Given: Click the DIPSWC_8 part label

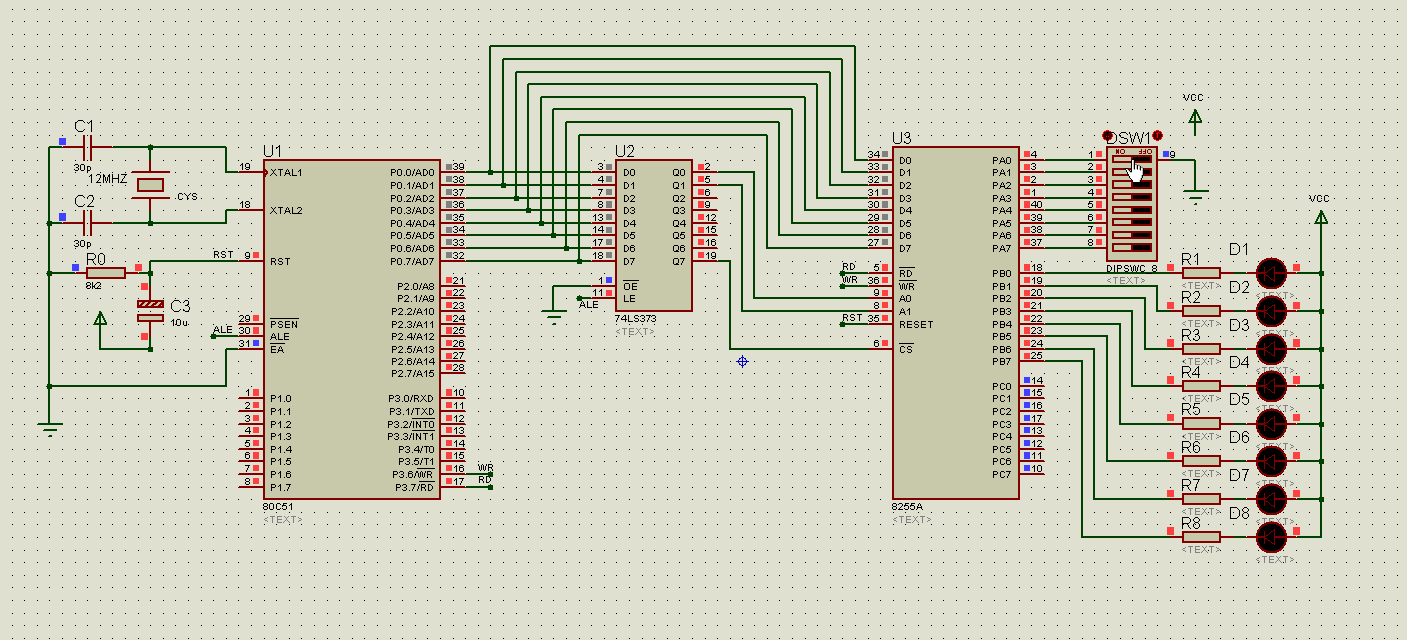Looking at the screenshot, I should [x=1132, y=268].
